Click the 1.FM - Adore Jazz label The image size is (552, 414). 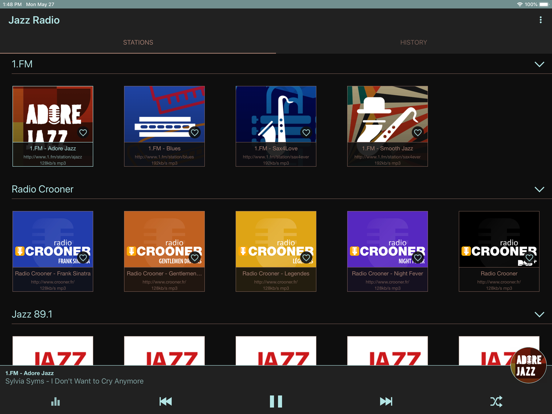(x=53, y=149)
